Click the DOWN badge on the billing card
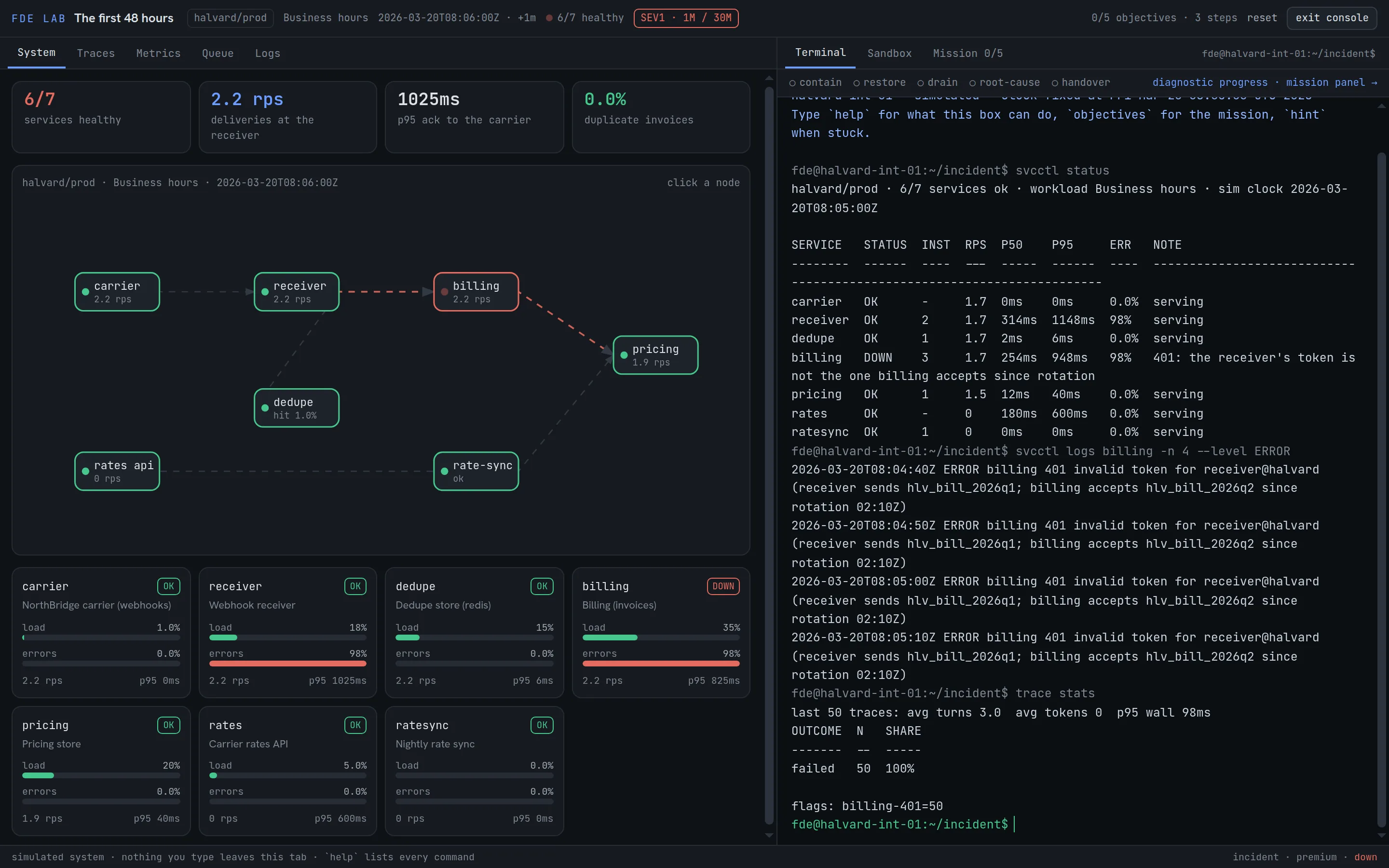 click(x=723, y=586)
